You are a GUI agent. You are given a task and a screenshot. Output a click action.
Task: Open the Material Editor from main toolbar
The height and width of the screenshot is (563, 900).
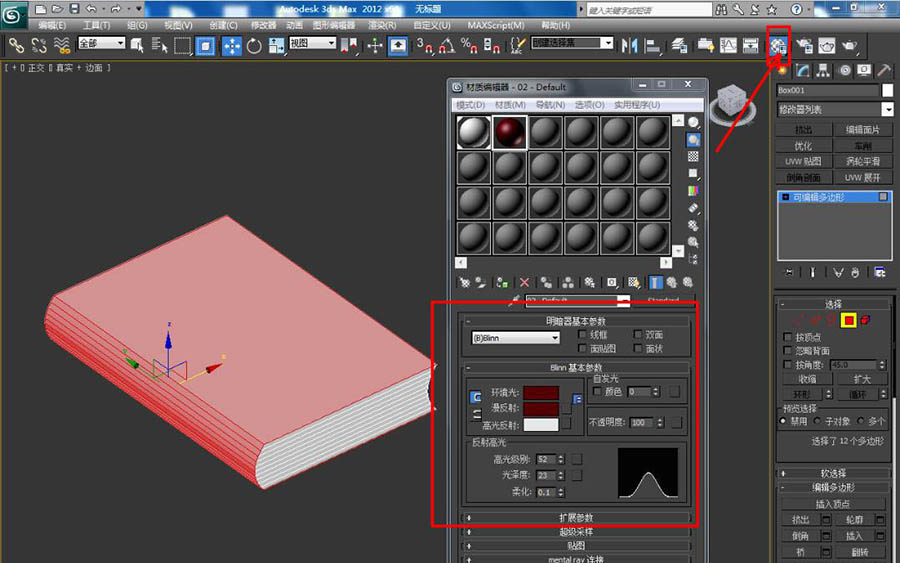pyautogui.click(x=778, y=45)
